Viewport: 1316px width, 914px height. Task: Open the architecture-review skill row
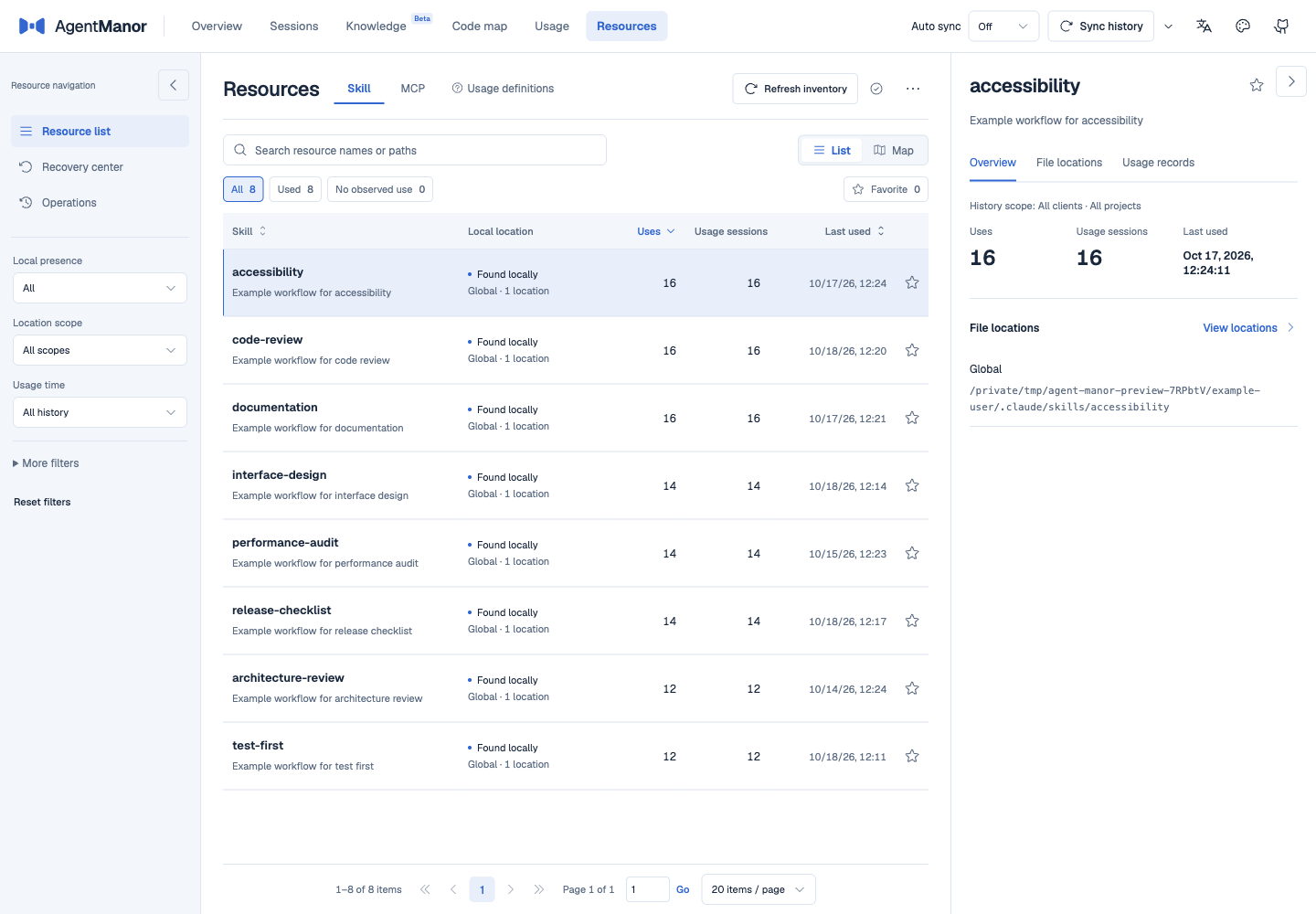(576, 688)
